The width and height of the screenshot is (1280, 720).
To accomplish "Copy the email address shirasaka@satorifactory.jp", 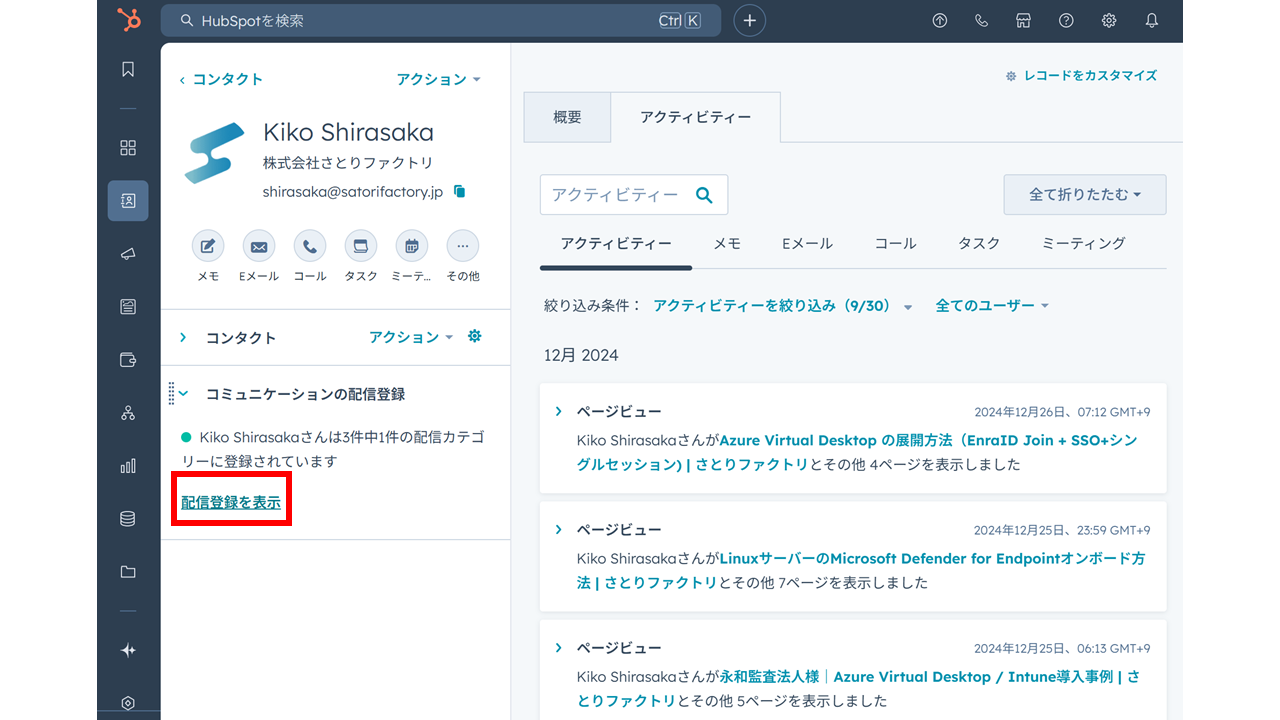I will point(460,191).
